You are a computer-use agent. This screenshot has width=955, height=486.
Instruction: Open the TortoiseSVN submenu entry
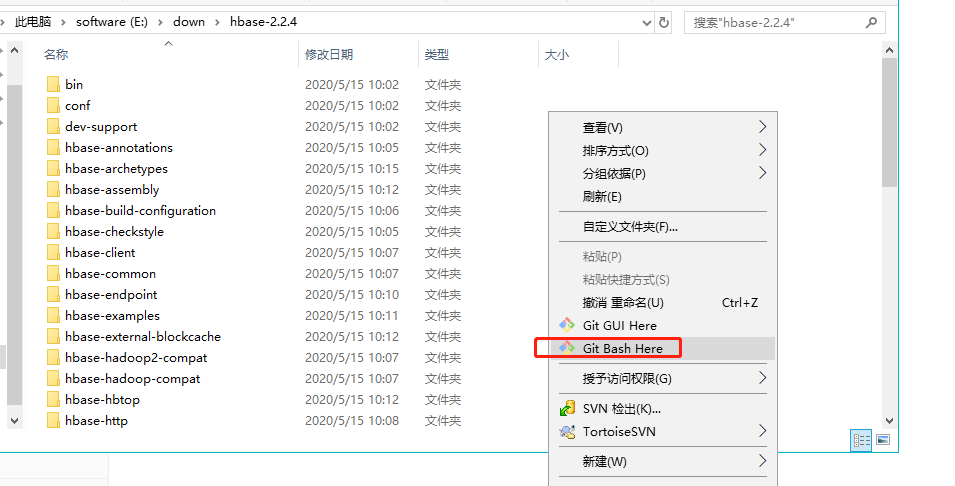click(663, 432)
